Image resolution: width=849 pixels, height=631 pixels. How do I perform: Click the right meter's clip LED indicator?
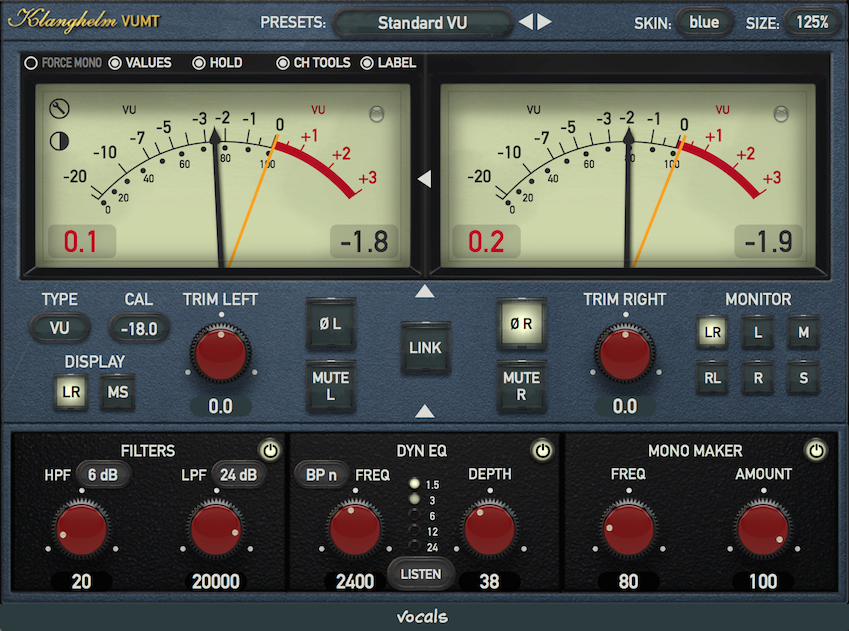coord(781,114)
